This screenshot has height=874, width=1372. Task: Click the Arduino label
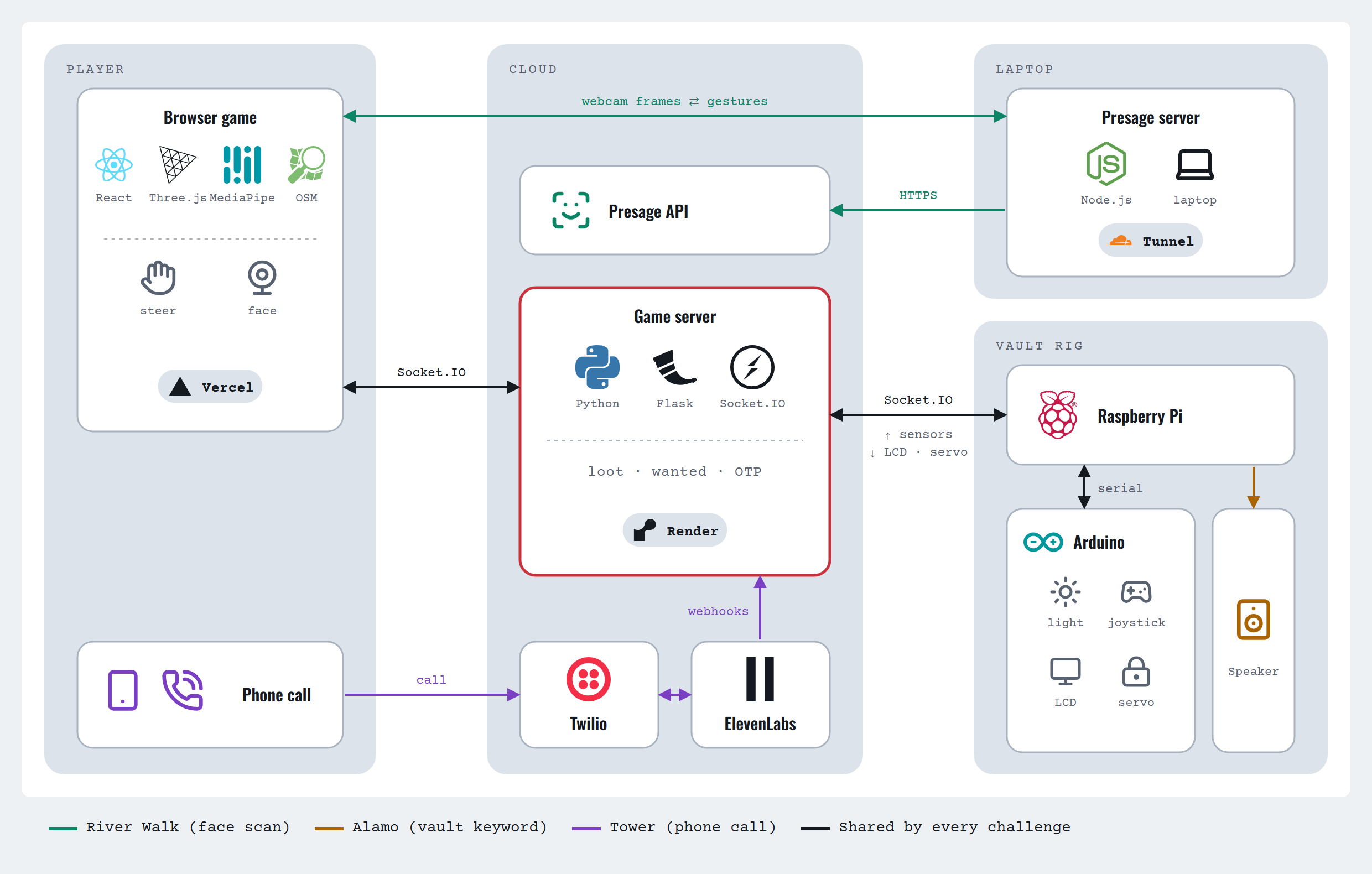click(1099, 543)
